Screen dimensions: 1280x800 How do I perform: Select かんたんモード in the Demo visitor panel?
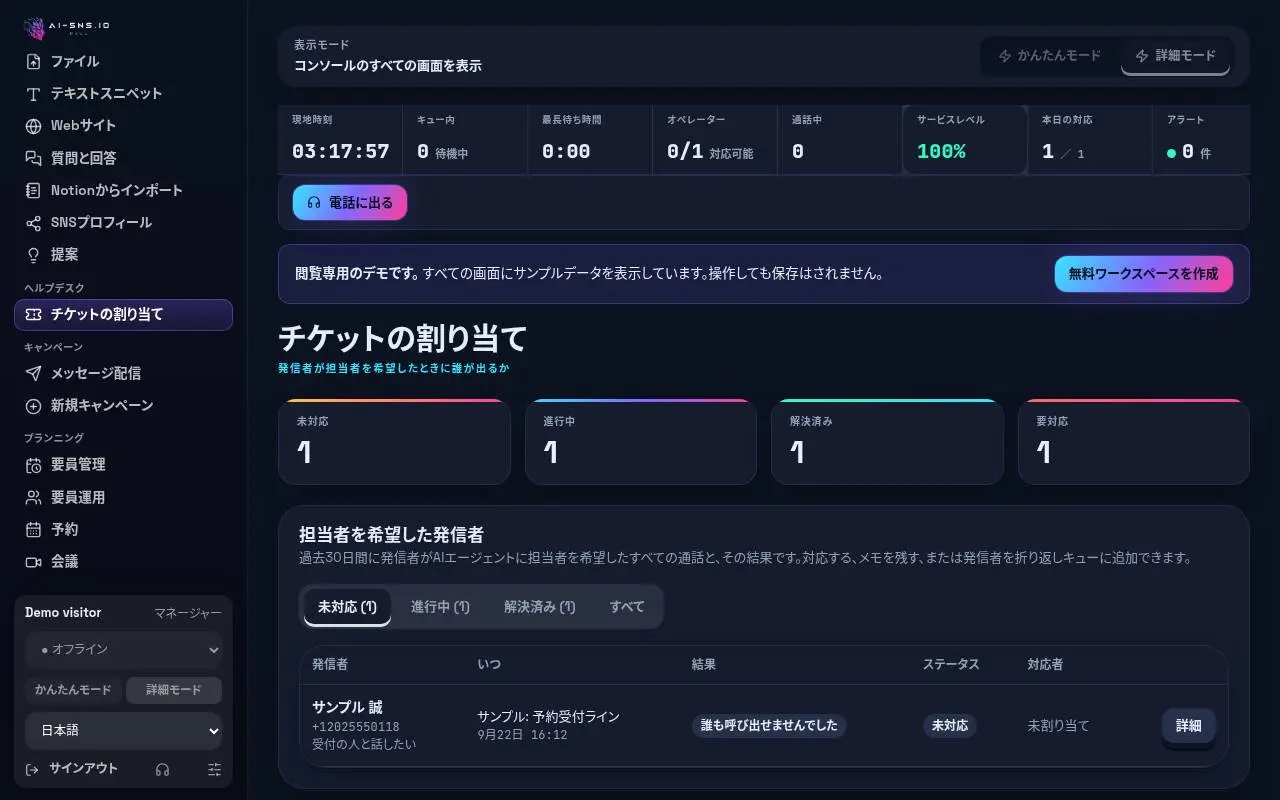coord(73,690)
